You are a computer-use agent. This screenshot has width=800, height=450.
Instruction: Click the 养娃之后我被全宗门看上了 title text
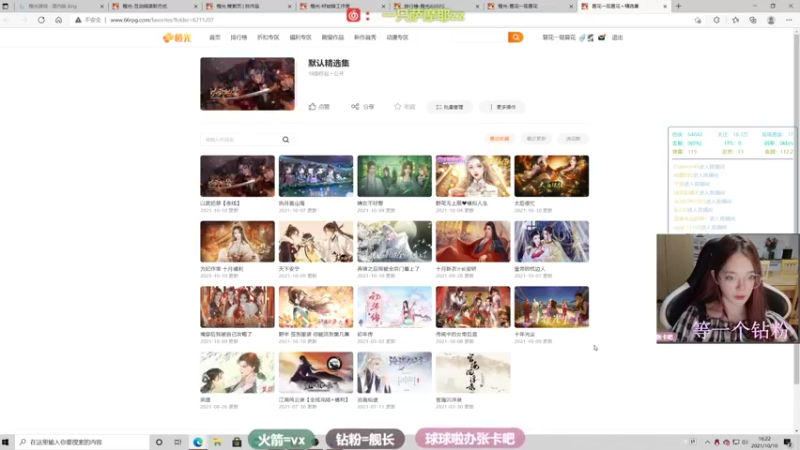[x=389, y=268]
